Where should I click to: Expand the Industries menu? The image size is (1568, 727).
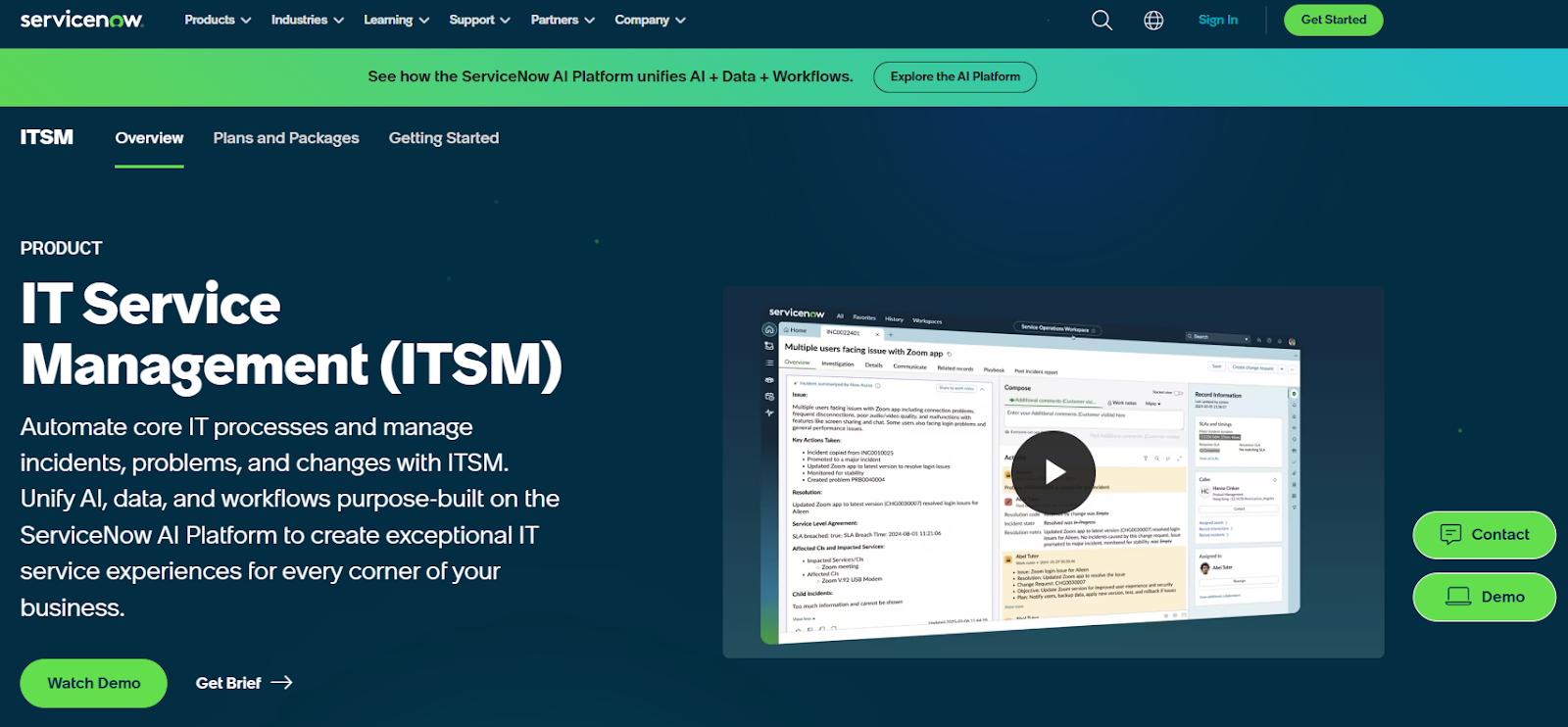(x=308, y=20)
